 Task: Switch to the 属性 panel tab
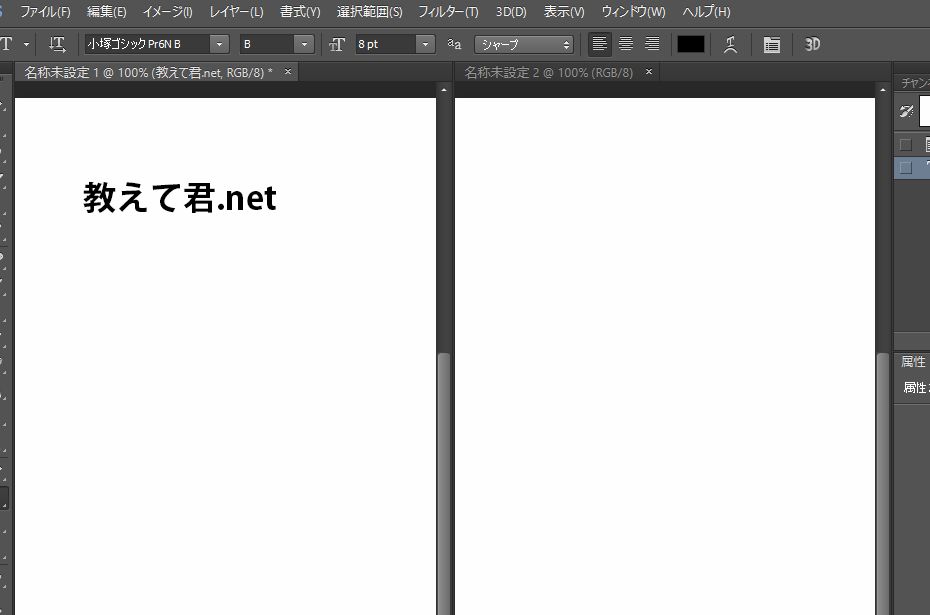click(x=913, y=361)
